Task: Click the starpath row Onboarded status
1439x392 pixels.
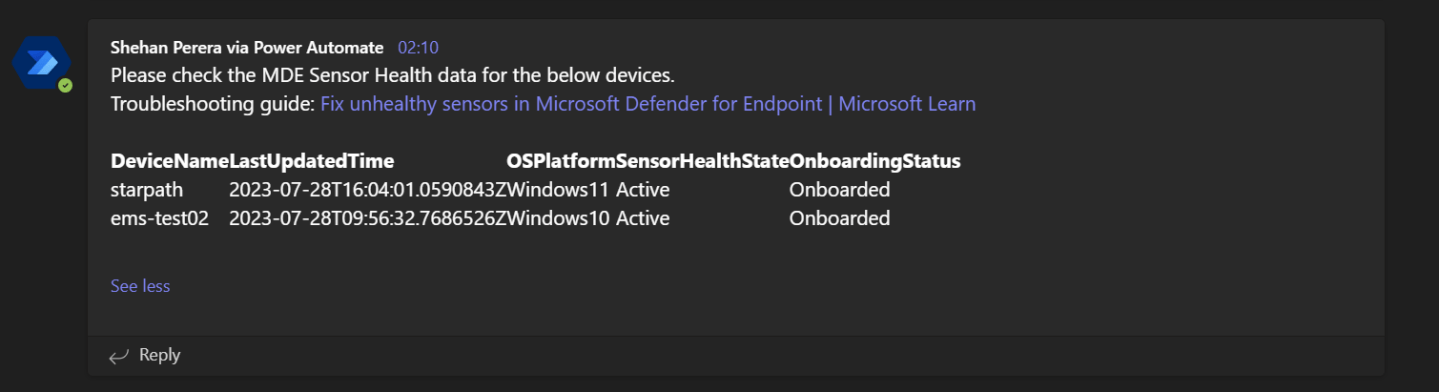Action: [839, 190]
